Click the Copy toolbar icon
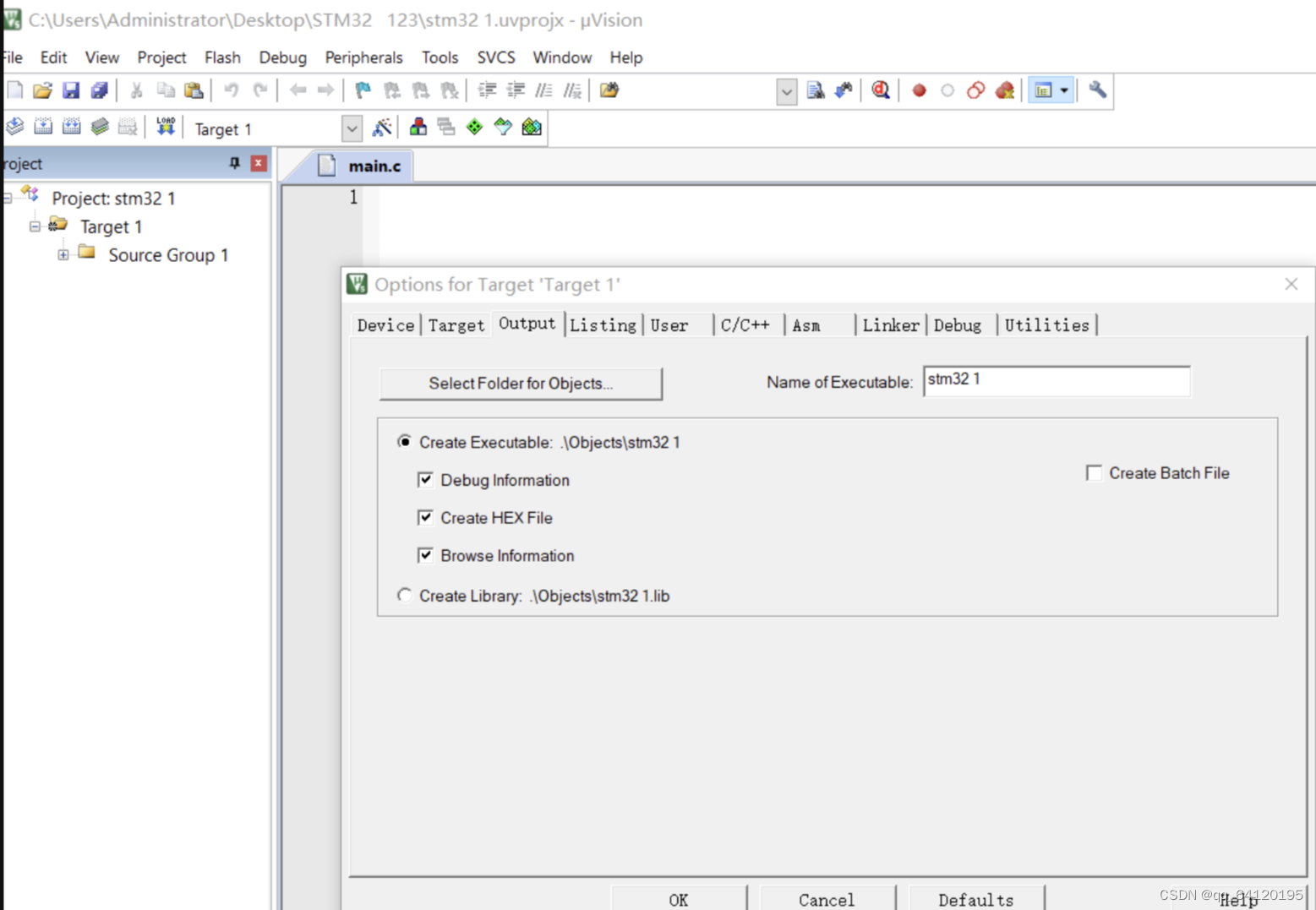This screenshot has width=1316, height=910. click(166, 90)
